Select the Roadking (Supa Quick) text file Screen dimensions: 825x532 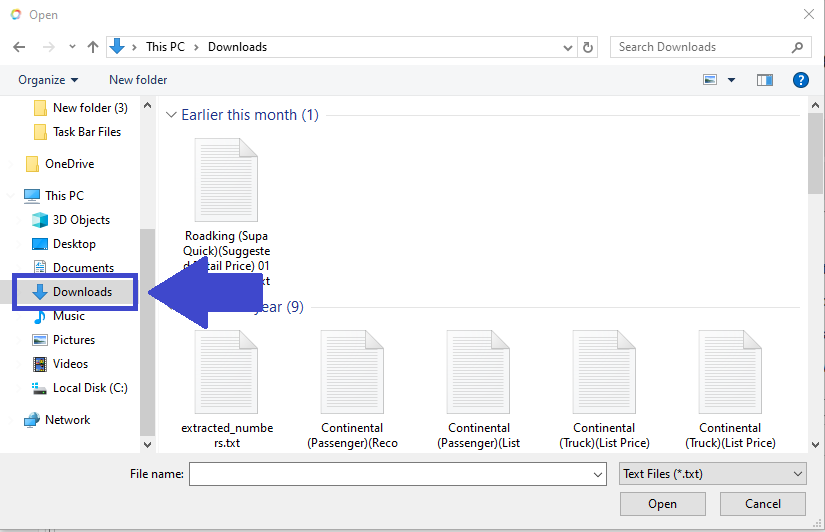point(226,212)
